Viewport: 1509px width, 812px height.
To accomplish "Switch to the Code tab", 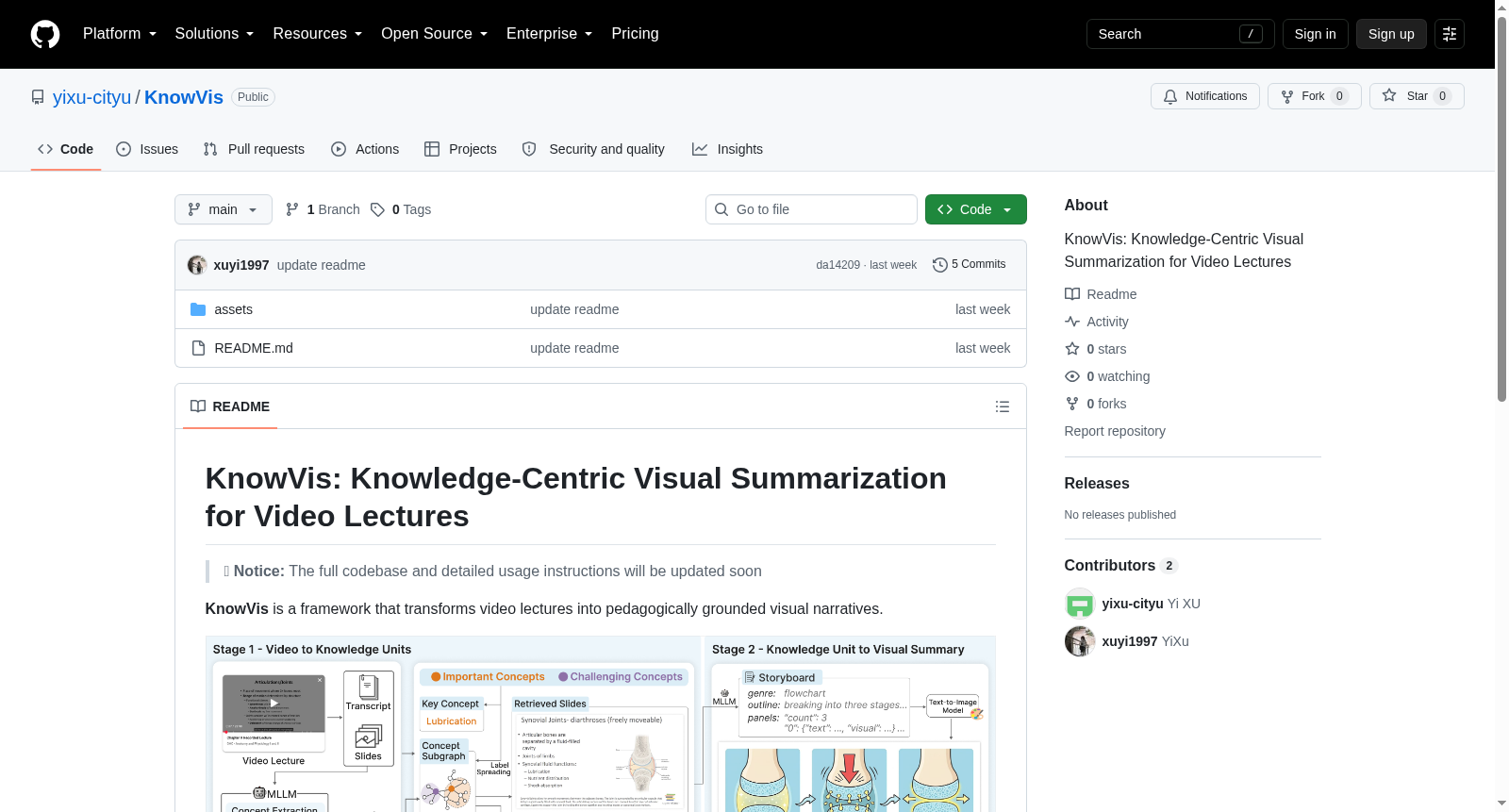I will [x=66, y=149].
